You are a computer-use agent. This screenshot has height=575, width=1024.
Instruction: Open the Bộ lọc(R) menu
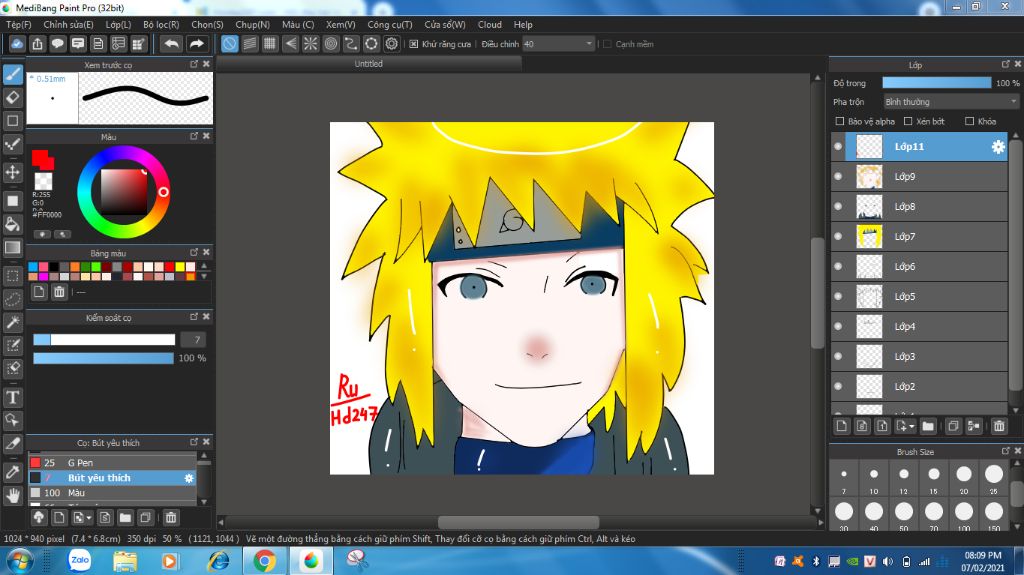(x=161, y=24)
